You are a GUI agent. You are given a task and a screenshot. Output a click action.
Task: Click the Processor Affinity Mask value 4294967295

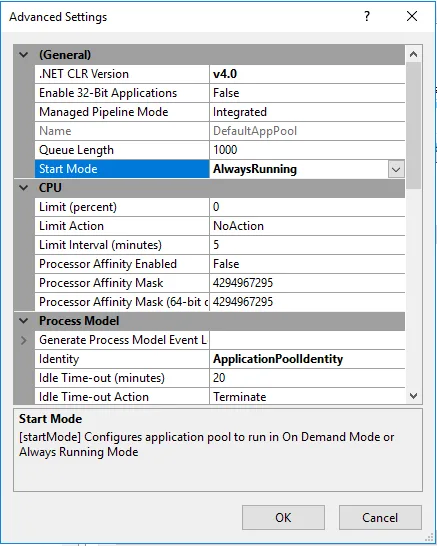click(307, 283)
